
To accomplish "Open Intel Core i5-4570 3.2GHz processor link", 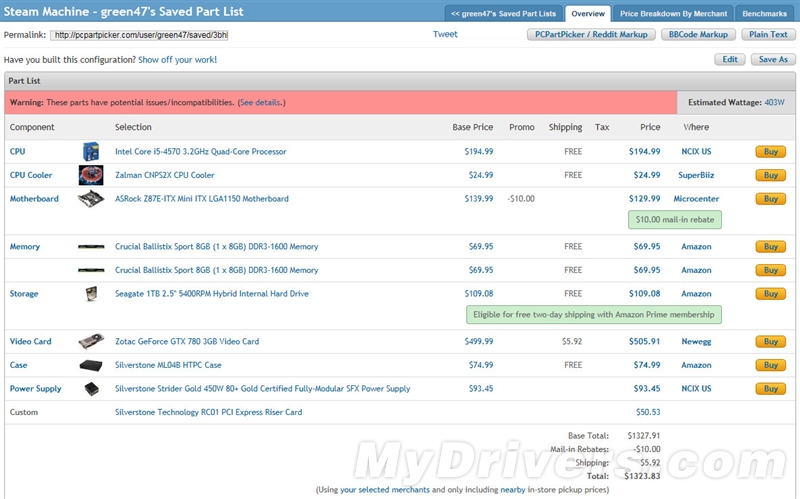I will (x=201, y=152).
